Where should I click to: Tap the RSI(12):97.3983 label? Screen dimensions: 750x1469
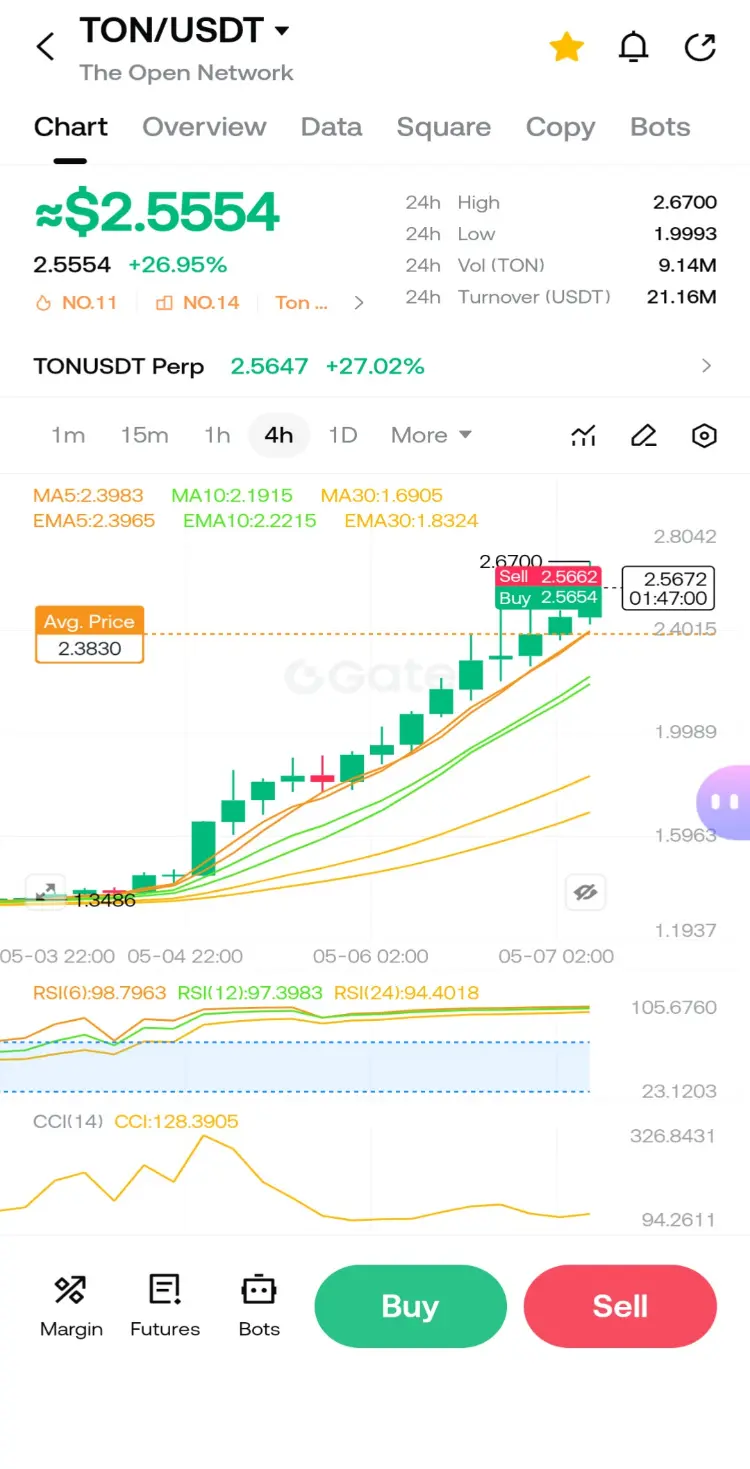[x=250, y=993]
